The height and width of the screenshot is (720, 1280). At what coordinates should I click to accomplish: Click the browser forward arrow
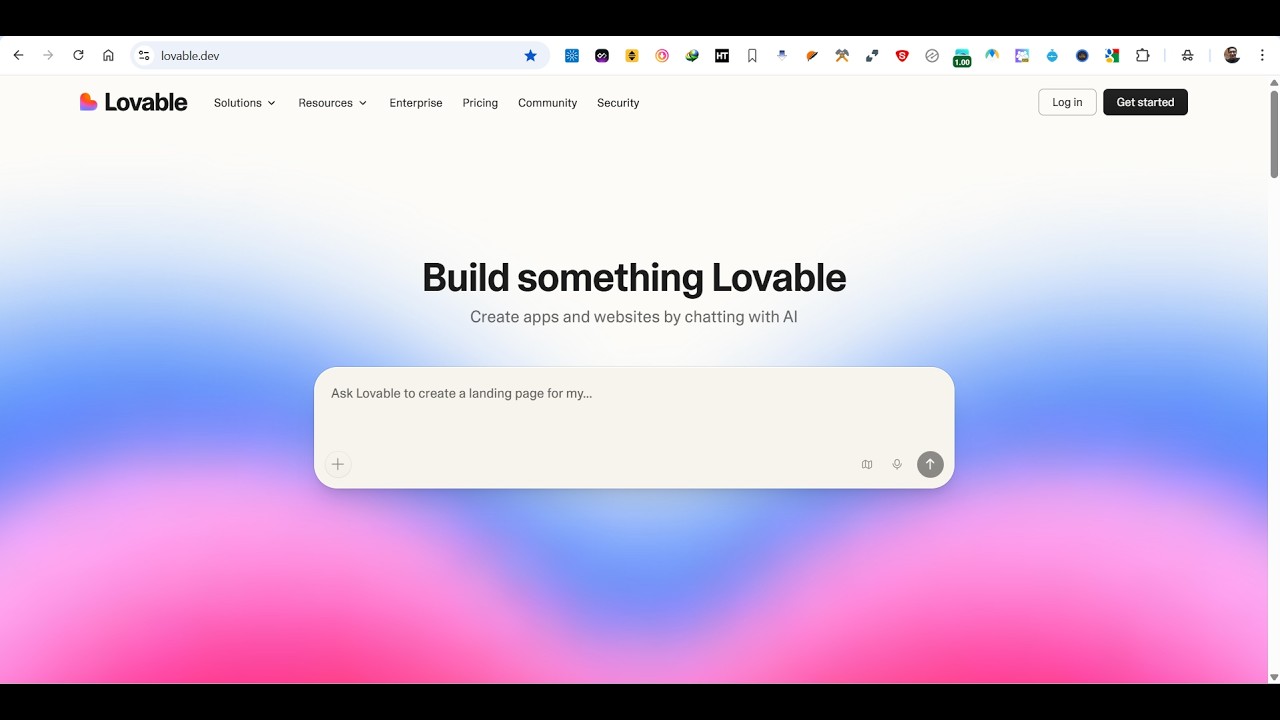point(48,56)
